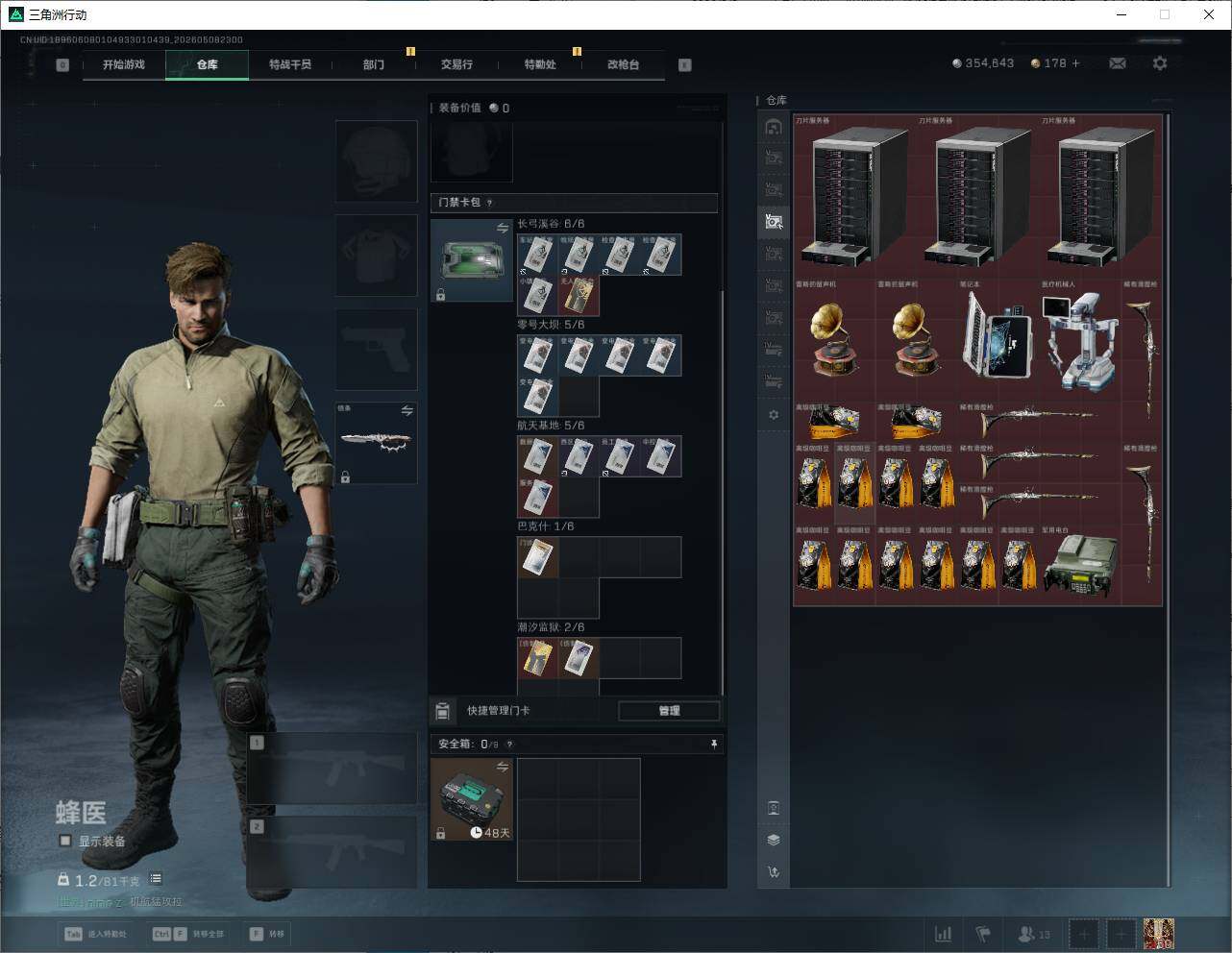The width and height of the screenshot is (1232, 953).
Task: Click the 航天基地 keycard section label
Action: point(551,426)
